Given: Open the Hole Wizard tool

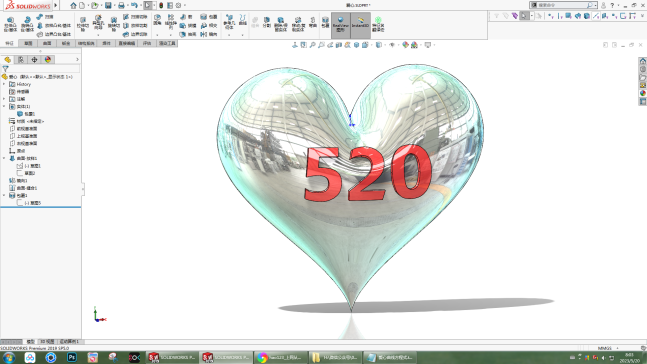Looking at the screenshot, I should click(98, 24).
